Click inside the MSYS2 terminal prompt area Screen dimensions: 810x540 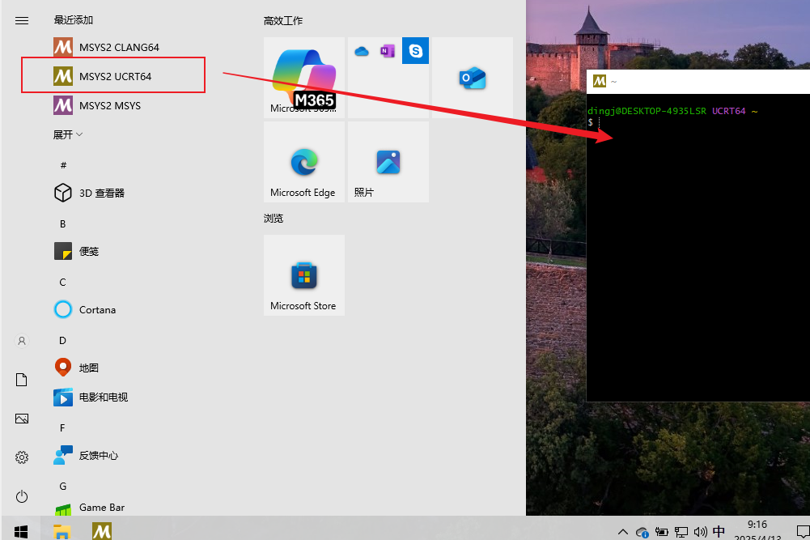(698, 250)
